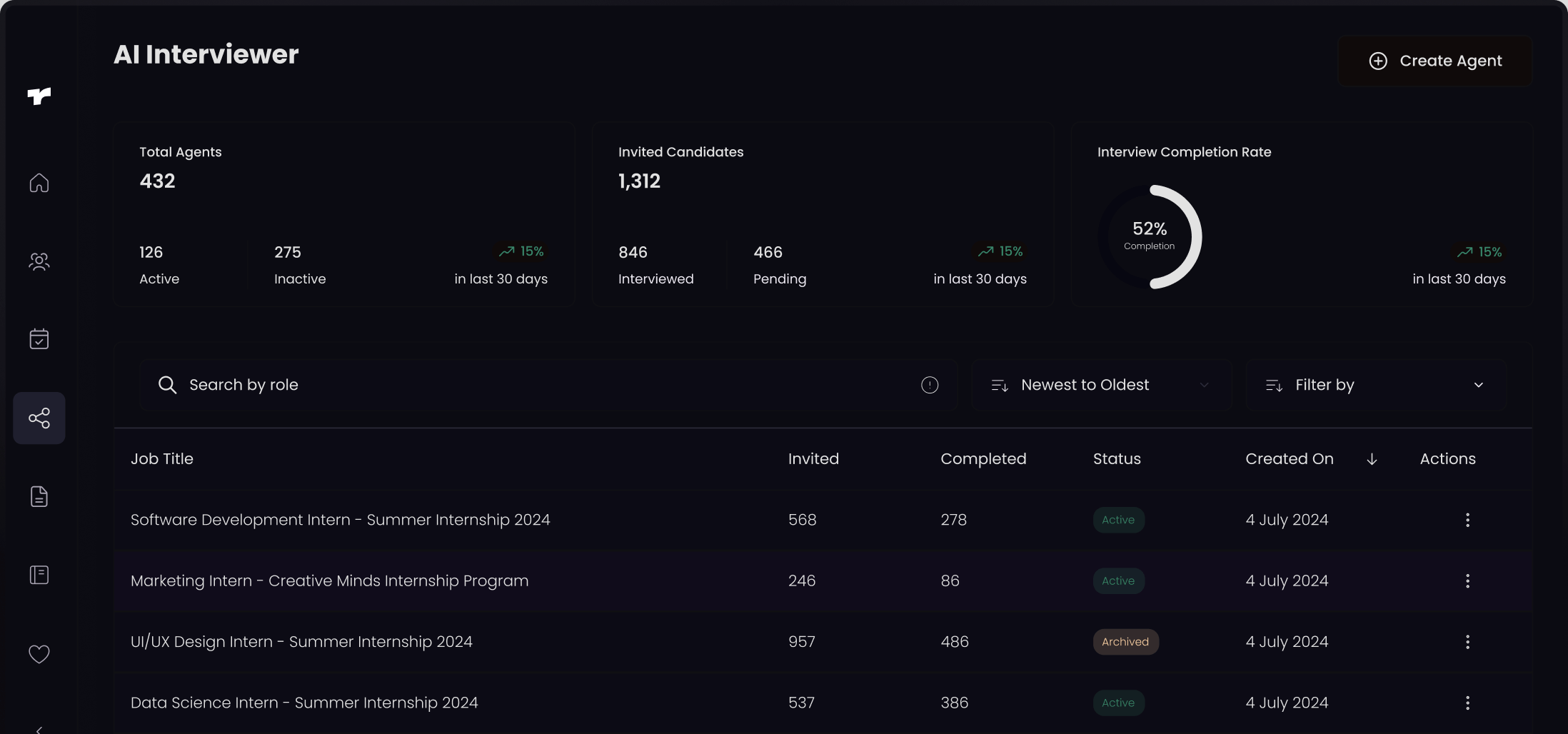Open the home icon in sidebar
The image size is (1568, 734).
[39, 183]
